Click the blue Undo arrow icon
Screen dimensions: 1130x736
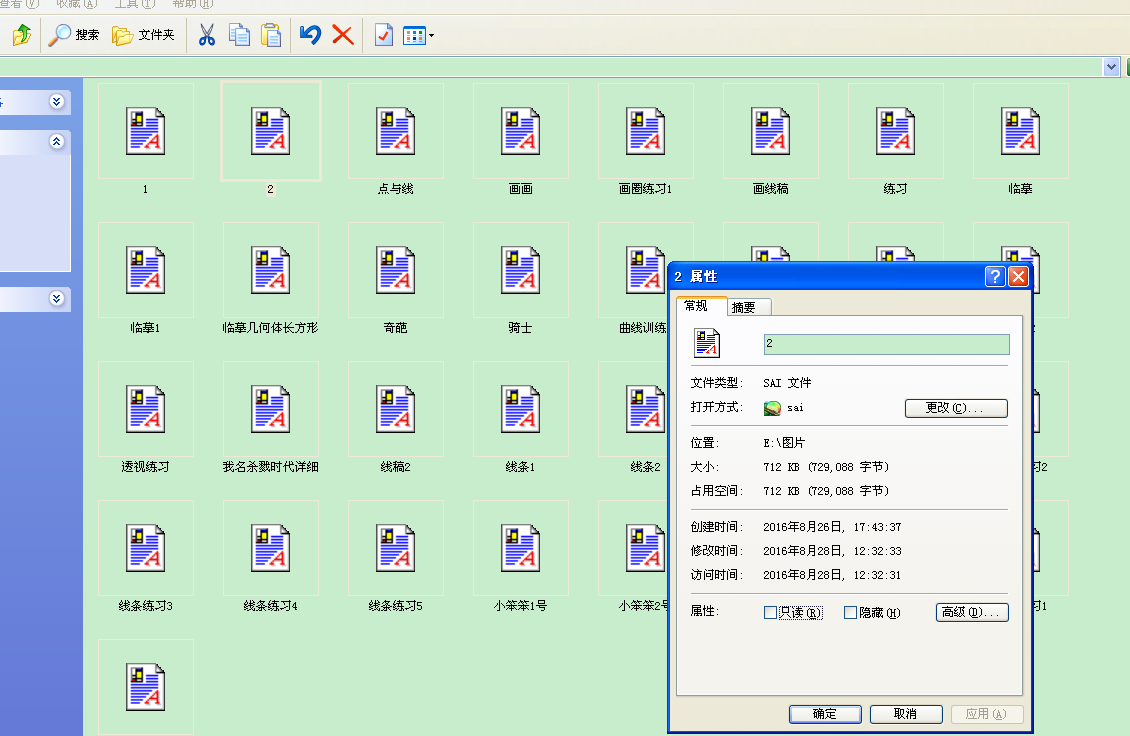tap(310, 35)
